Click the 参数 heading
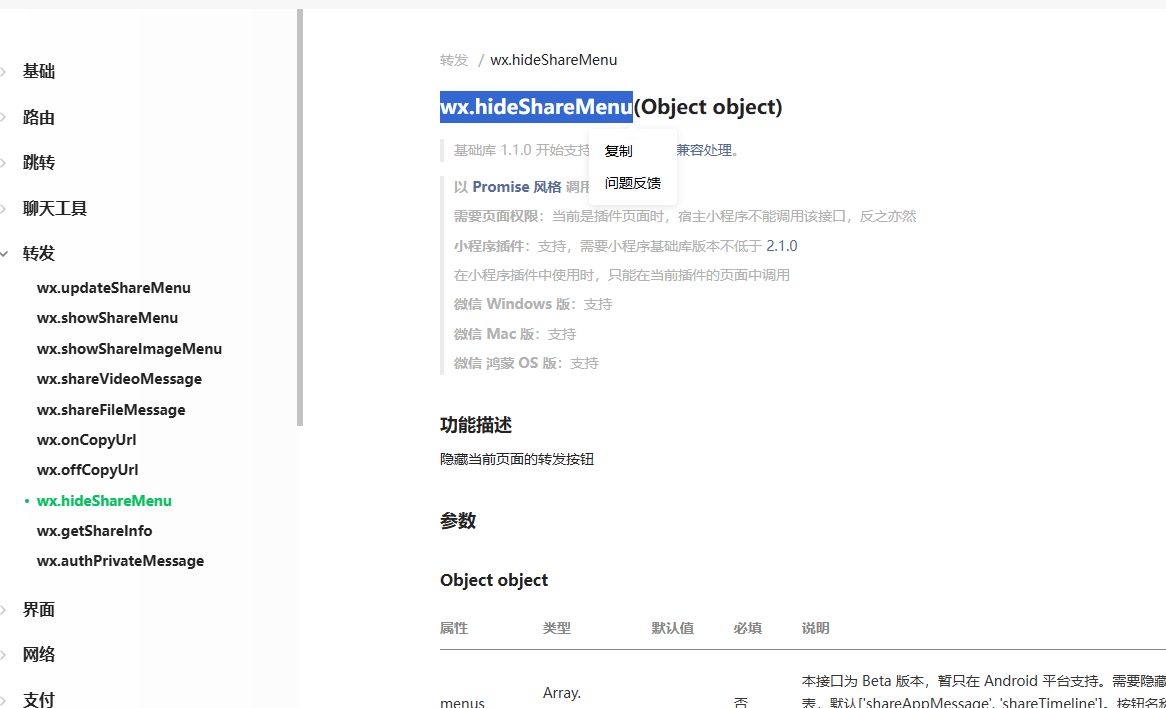1166x708 pixels. tap(458, 521)
